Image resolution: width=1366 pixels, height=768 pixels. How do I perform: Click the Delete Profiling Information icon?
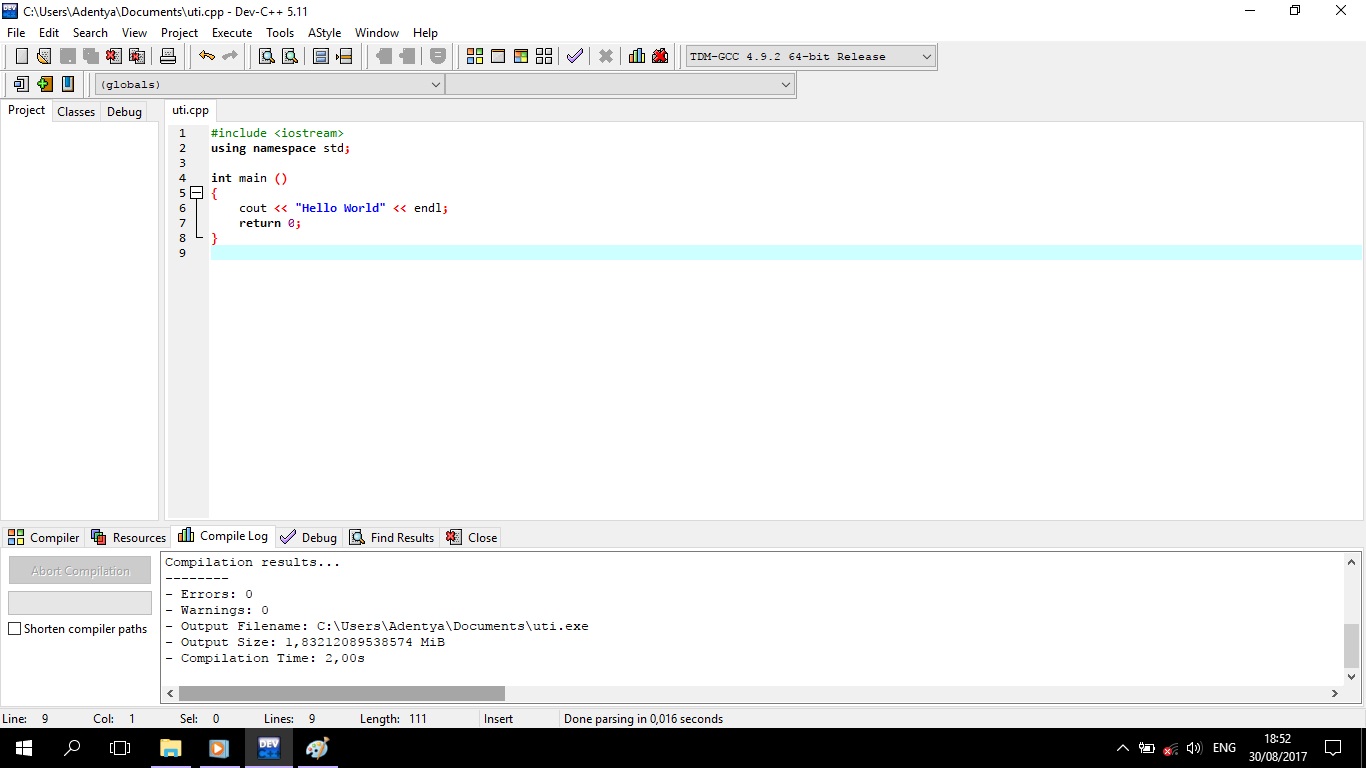click(660, 56)
